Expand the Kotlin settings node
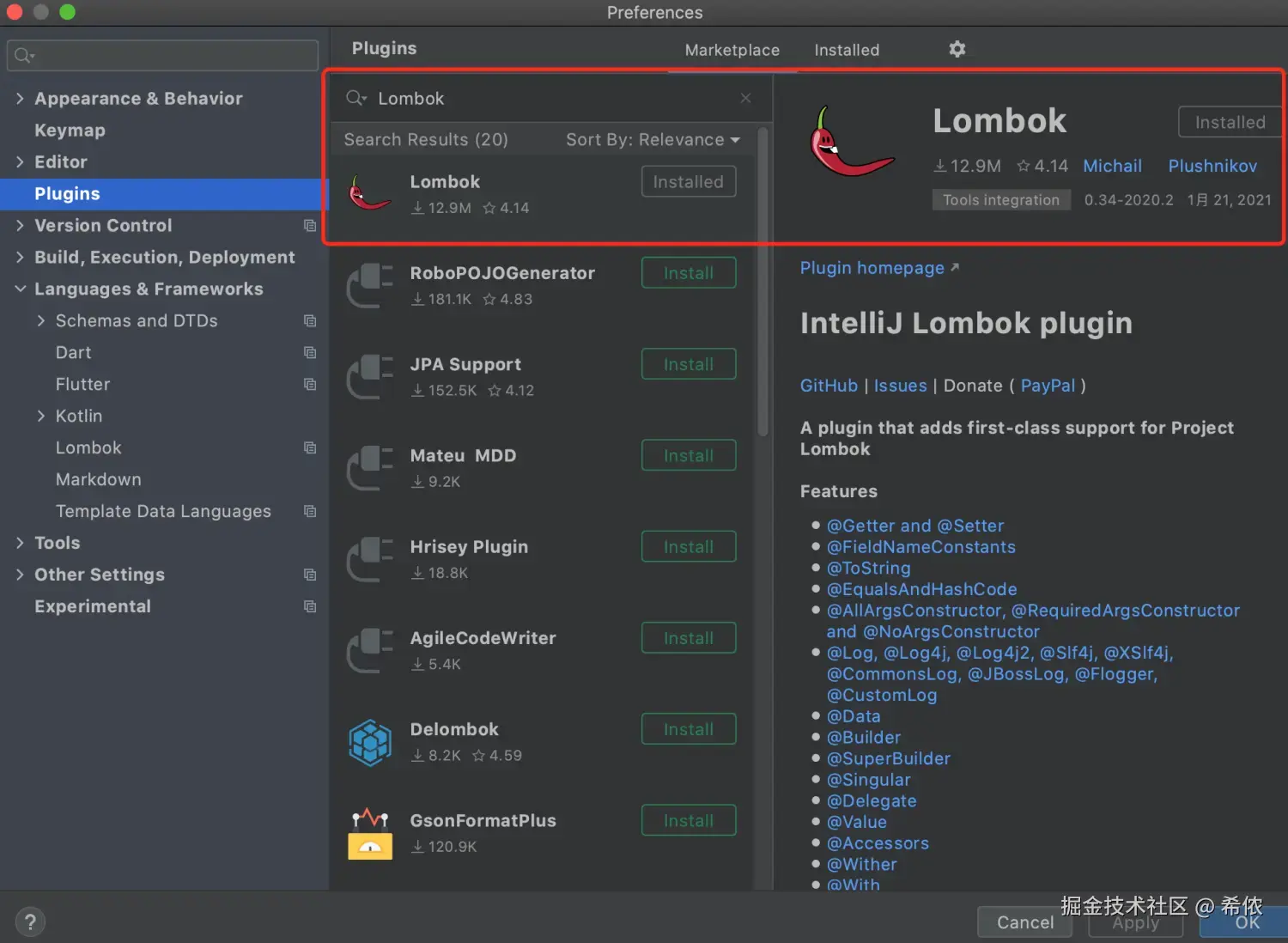 pyautogui.click(x=40, y=416)
